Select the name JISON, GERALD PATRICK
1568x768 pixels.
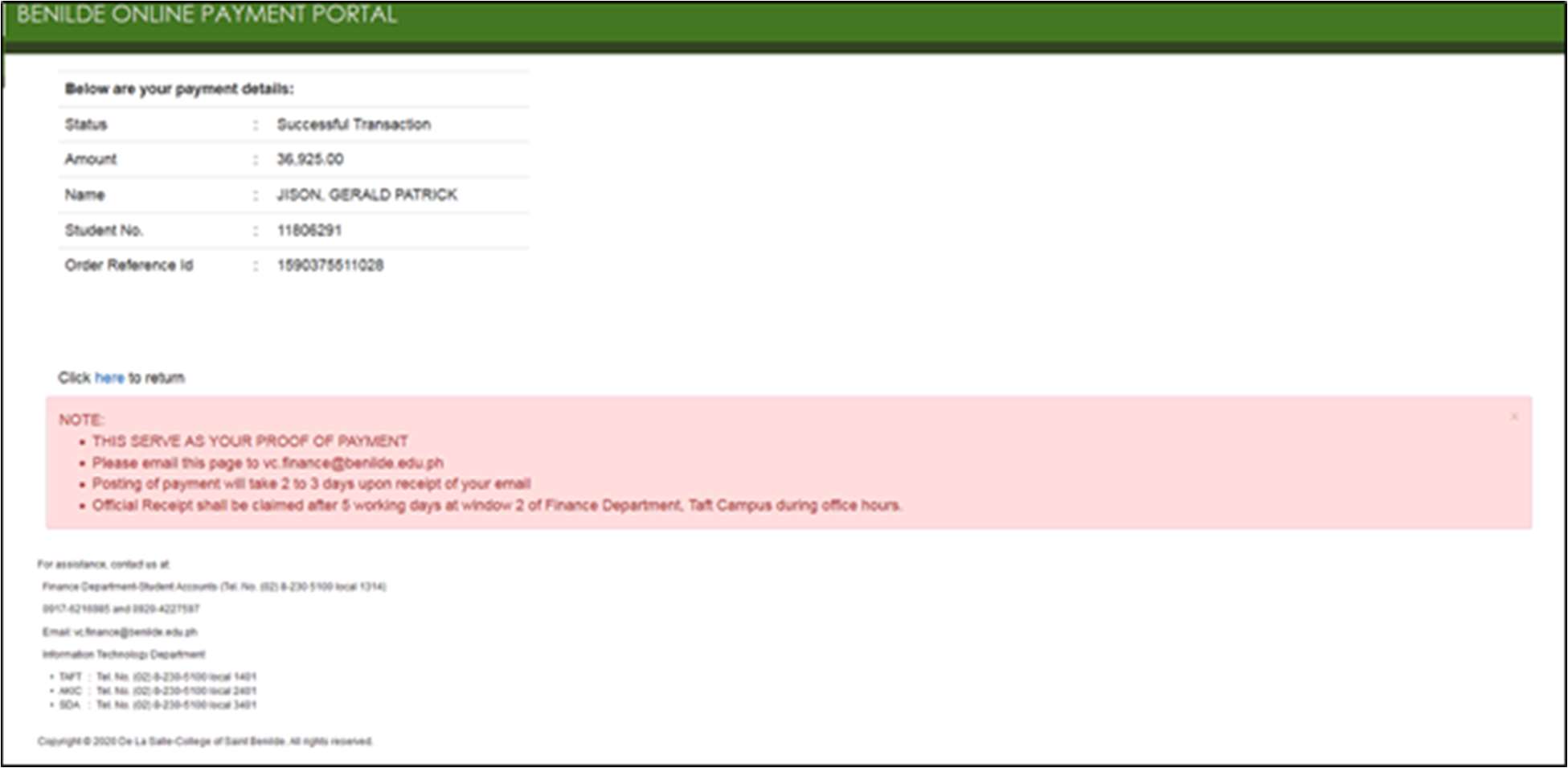coord(366,194)
